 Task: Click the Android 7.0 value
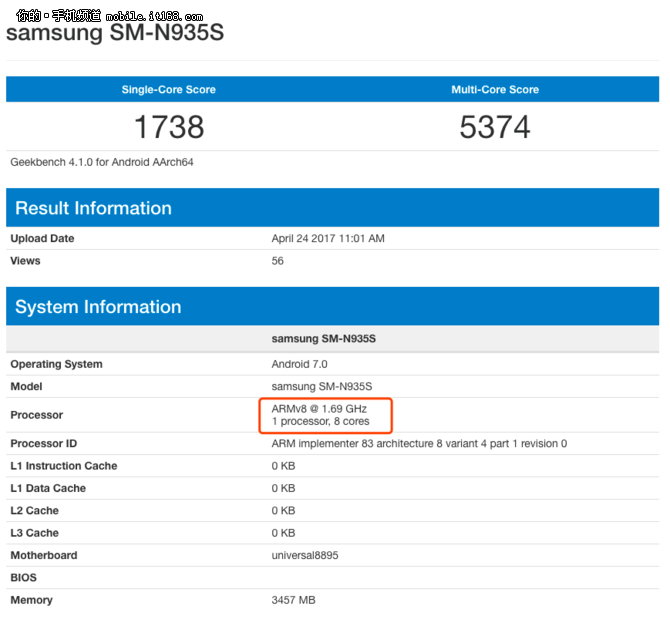(299, 364)
